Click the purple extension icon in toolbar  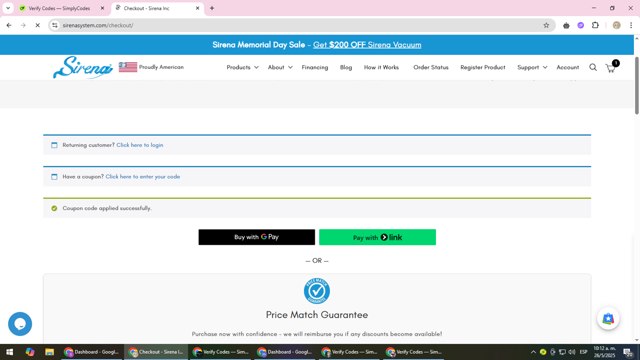click(x=580, y=25)
